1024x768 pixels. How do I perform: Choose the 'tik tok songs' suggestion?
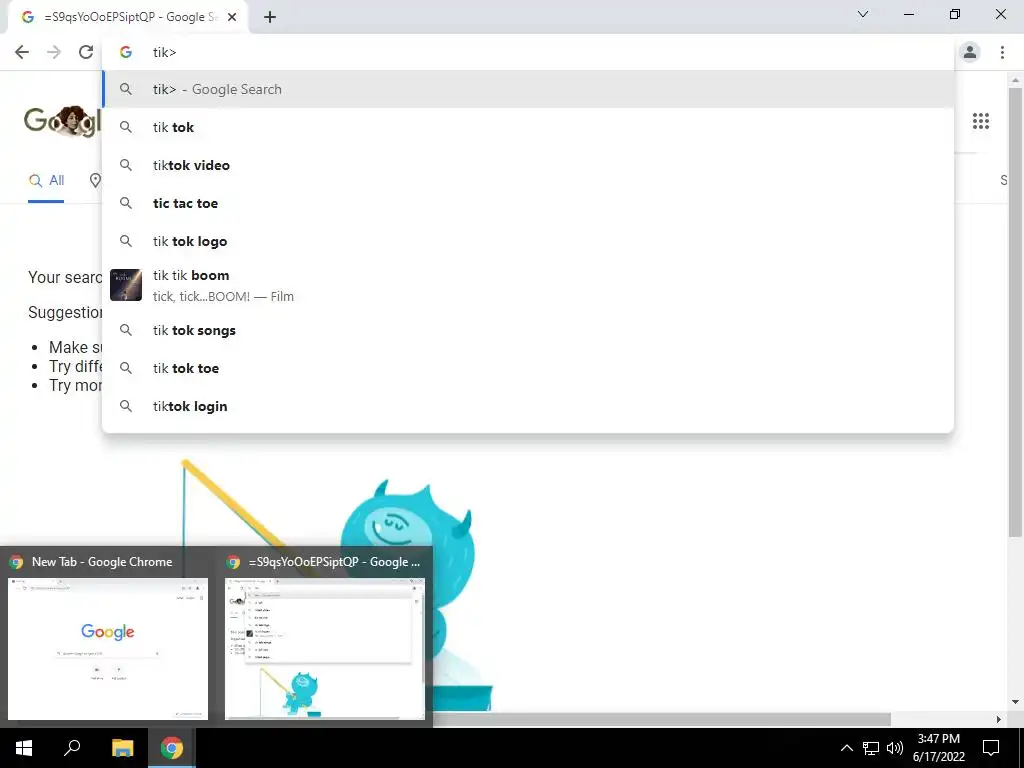point(528,330)
